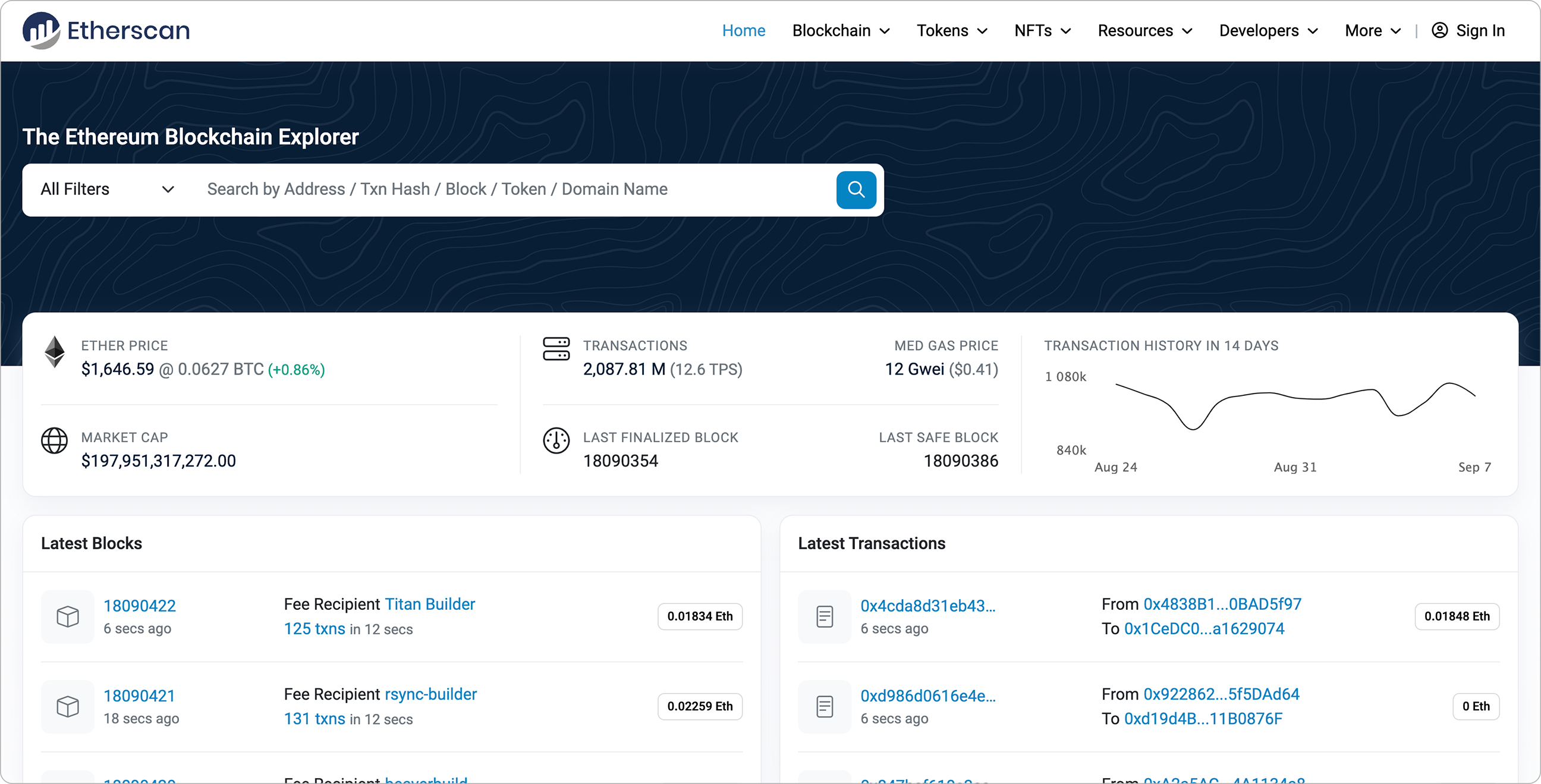Viewport: 1541px width, 784px height.
Task: Expand the Developers menu
Action: [1269, 30]
